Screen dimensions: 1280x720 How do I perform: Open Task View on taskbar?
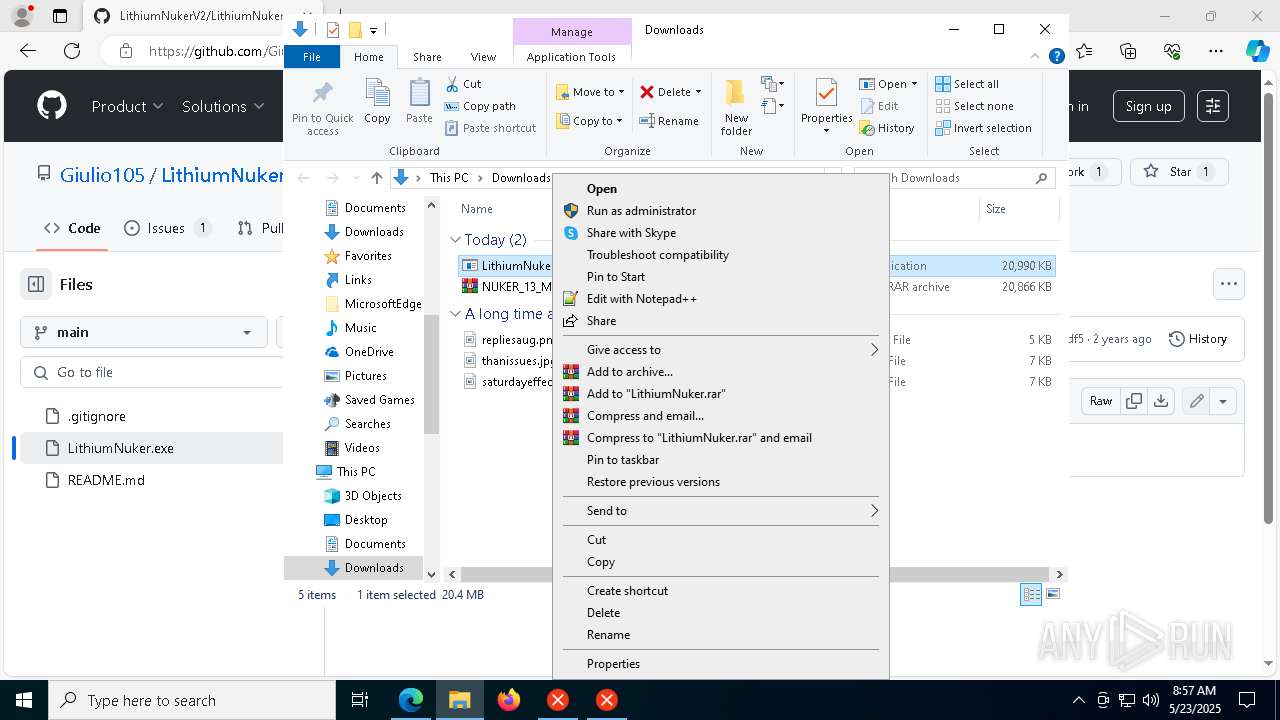360,700
